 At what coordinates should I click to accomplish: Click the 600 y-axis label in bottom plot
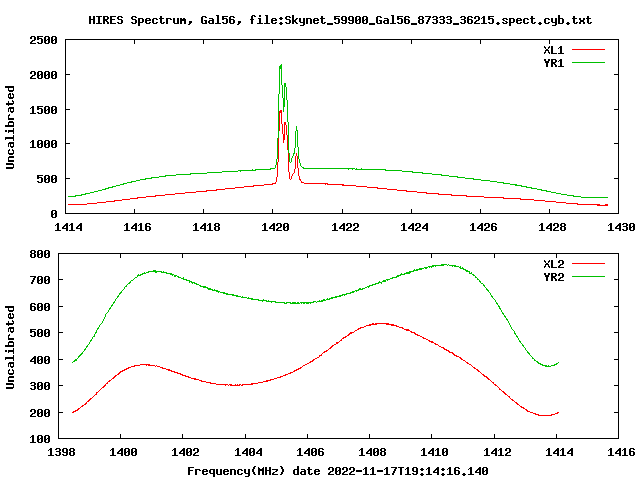tap(40, 307)
